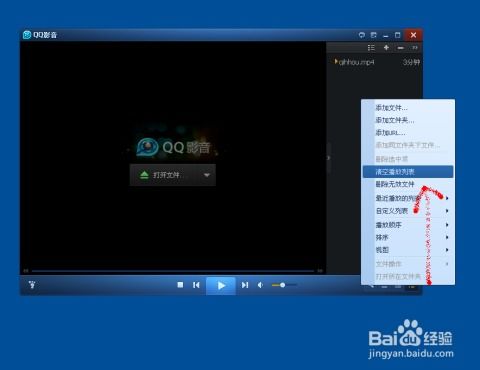
Task: Expand the arrow next to 视图
Action: pyautogui.click(x=447, y=250)
